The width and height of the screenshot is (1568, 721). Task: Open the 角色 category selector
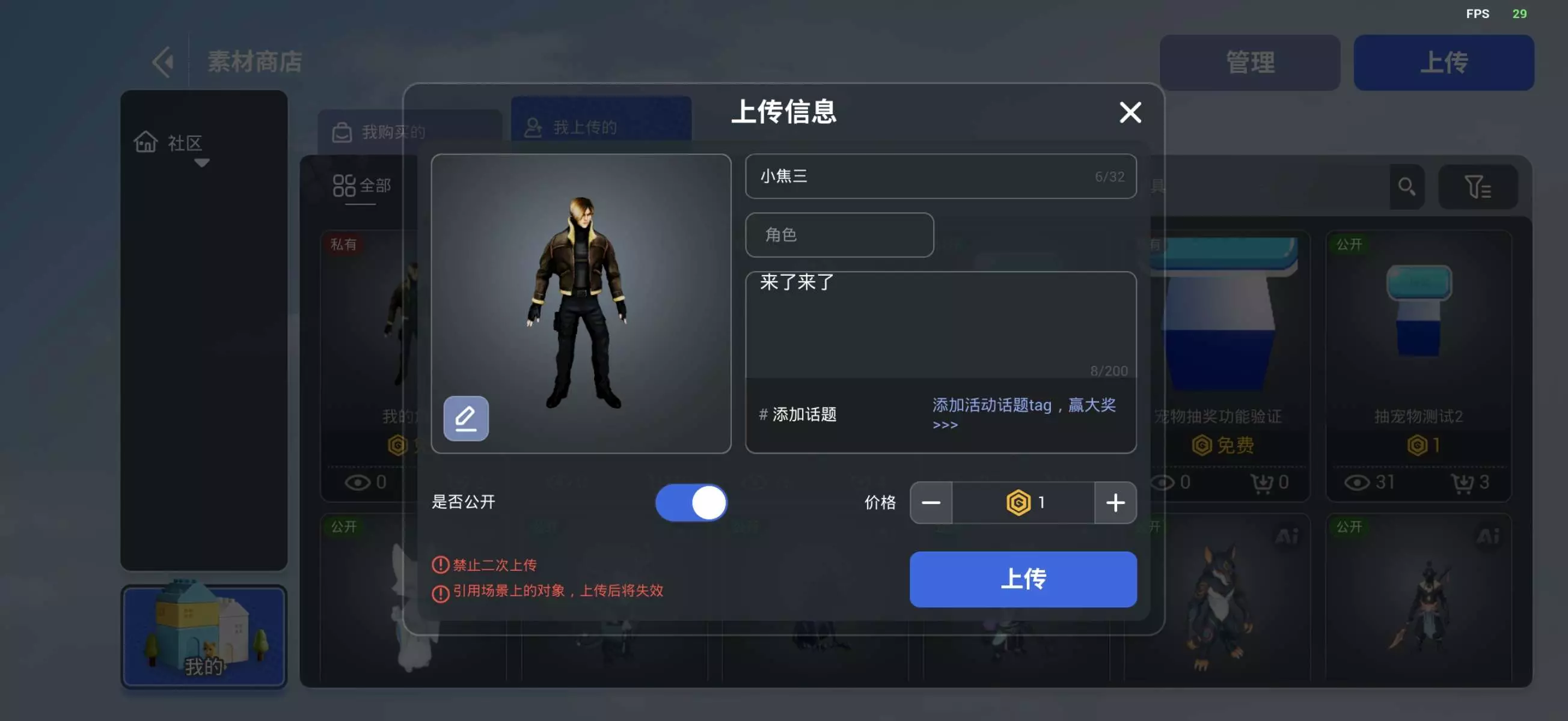(x=839, y=235)
